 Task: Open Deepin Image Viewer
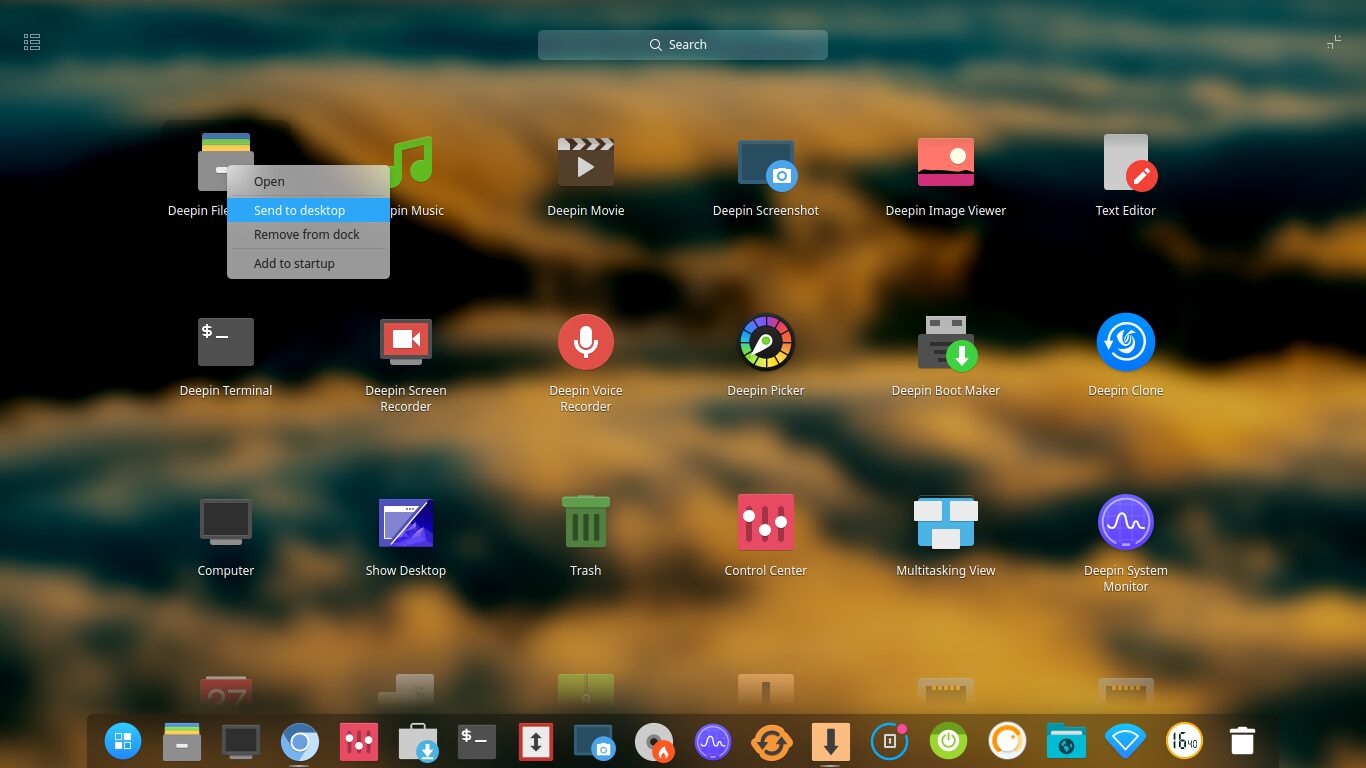(x=945, y=161)
